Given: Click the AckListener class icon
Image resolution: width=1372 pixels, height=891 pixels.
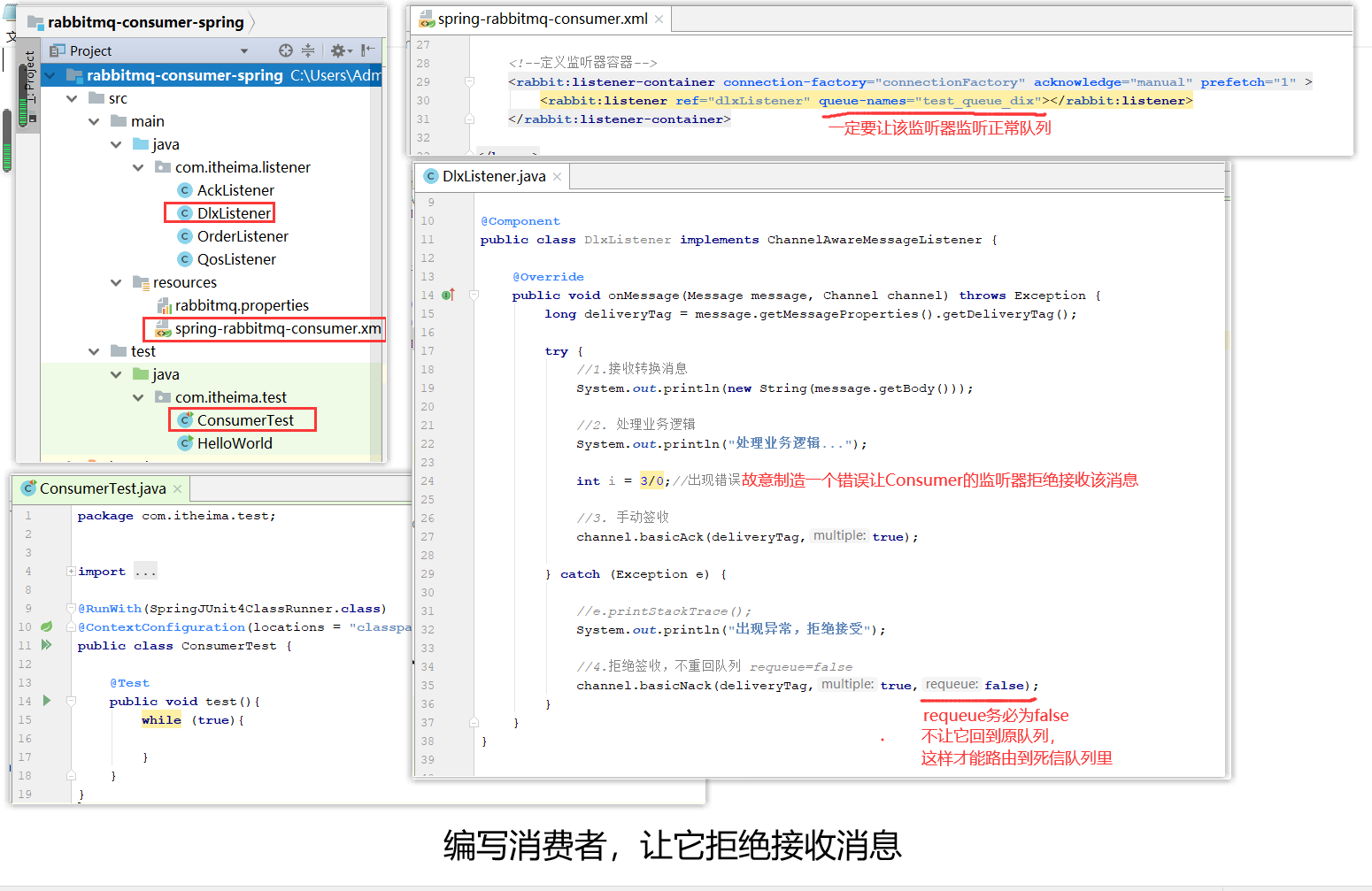Looking at the screenshot, I should 185,190.
